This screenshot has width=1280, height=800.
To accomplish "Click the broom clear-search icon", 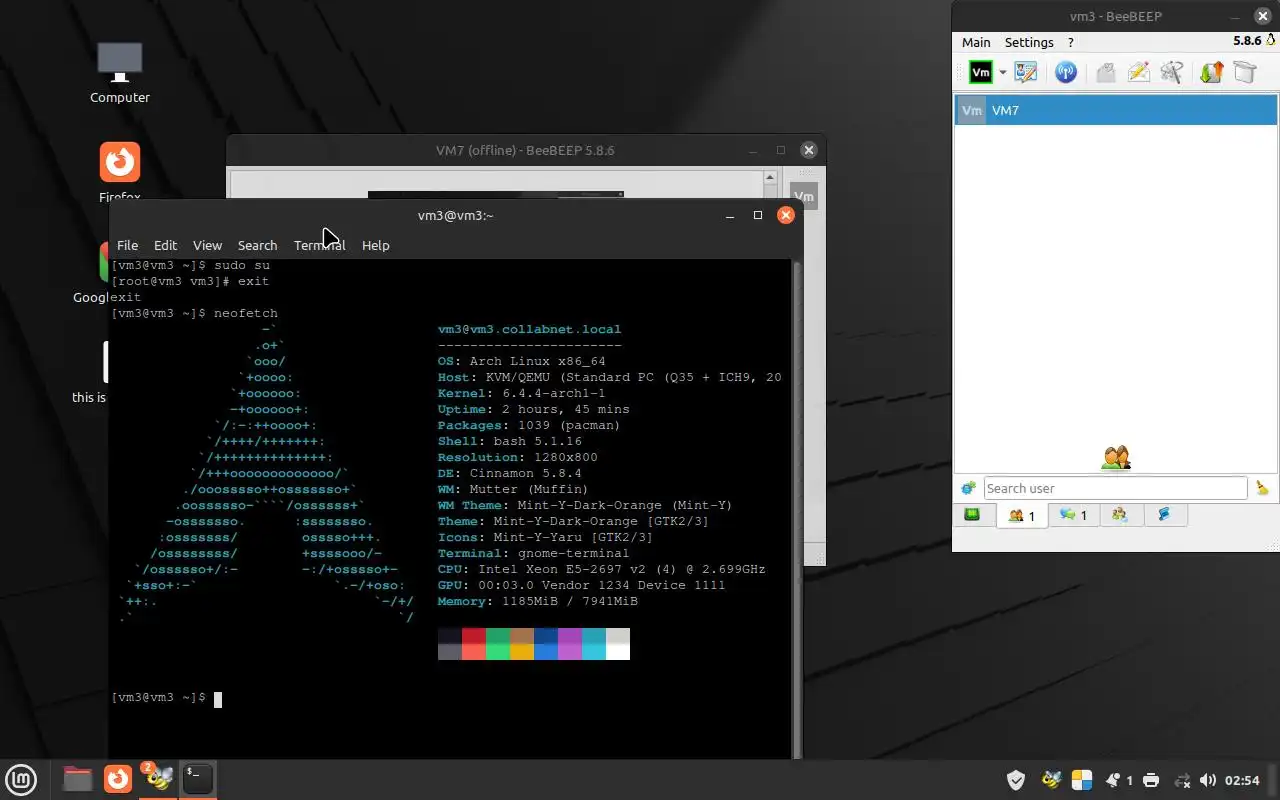I will click(1262, 488).
